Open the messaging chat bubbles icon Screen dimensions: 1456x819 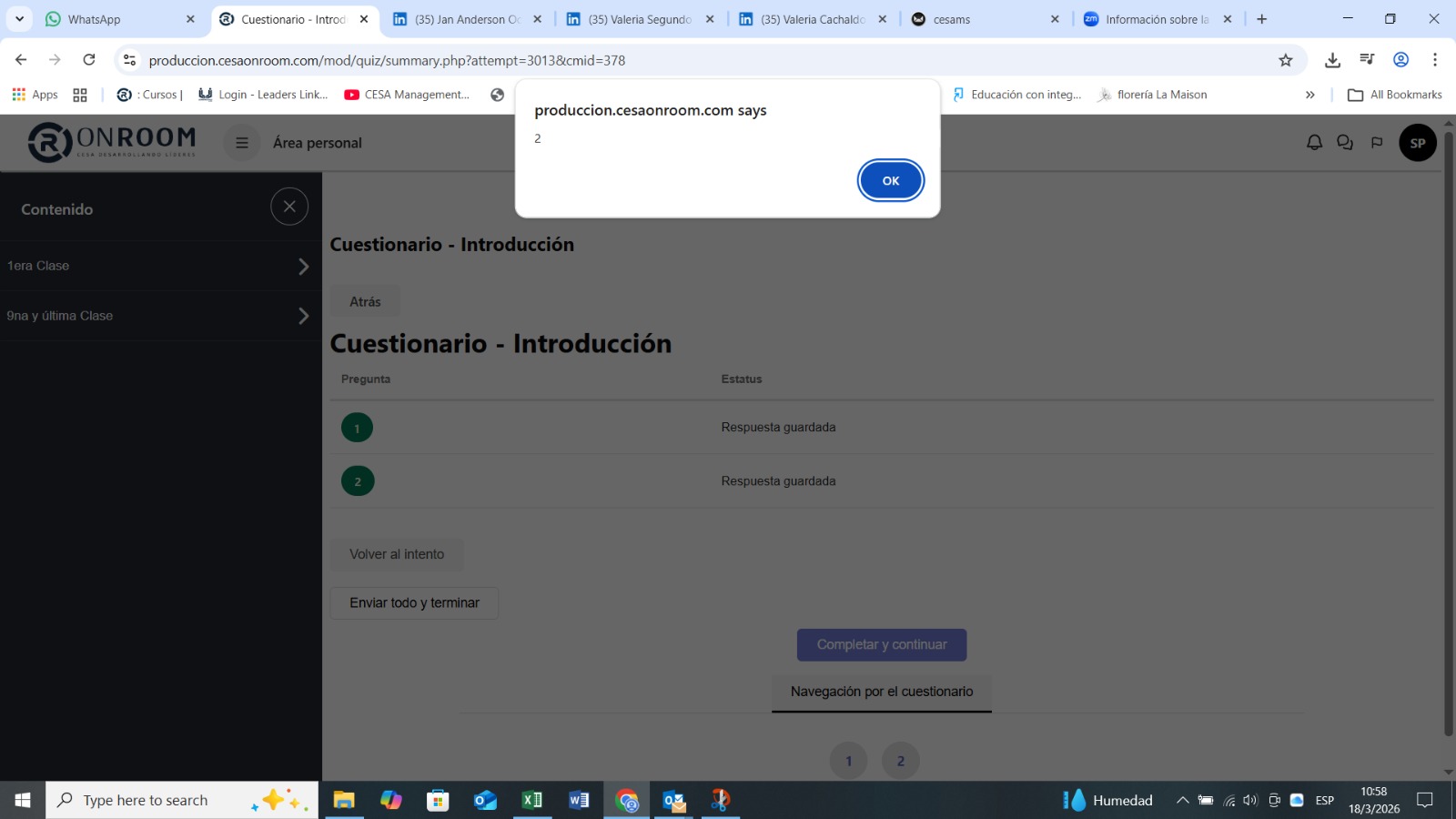(x=1345, y=143)
